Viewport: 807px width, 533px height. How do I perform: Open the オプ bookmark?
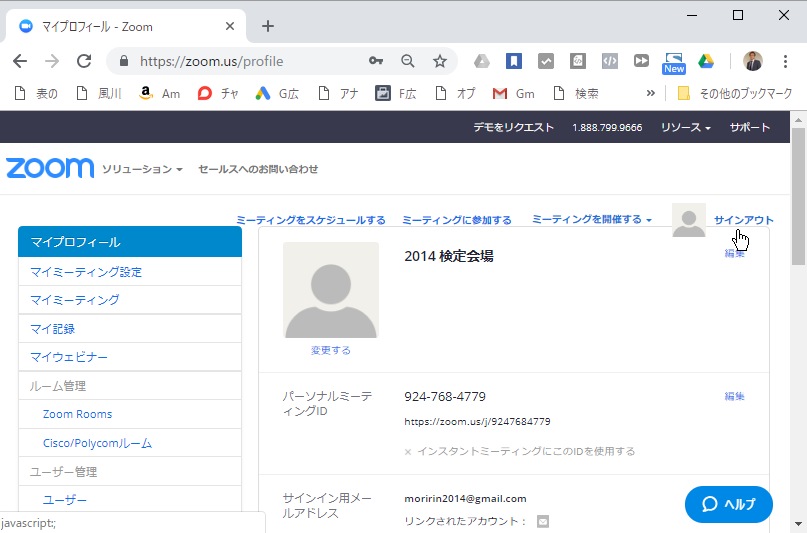456,93
